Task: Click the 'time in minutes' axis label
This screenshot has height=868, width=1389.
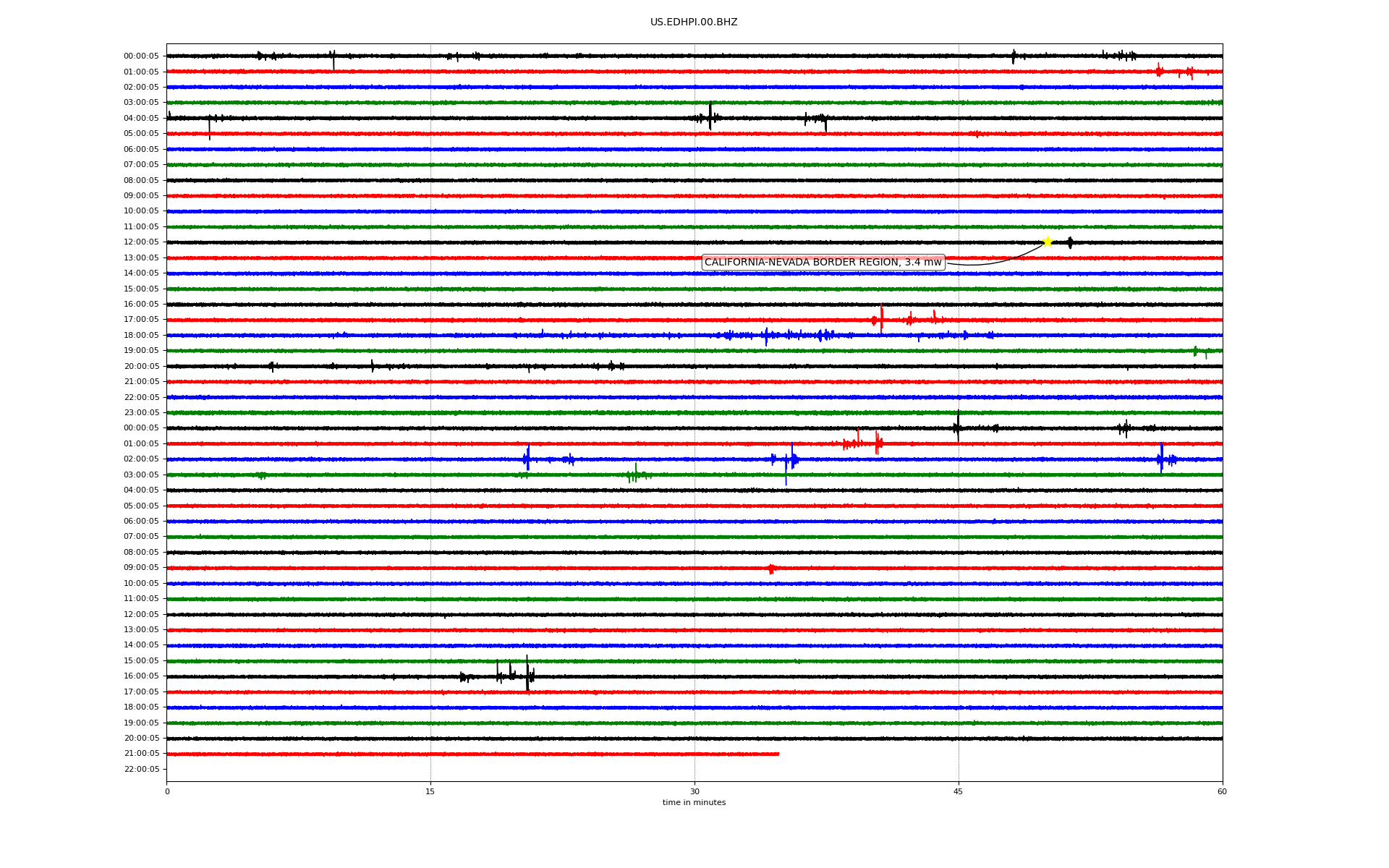Action: pyautogui.click(x=694, y=803)
